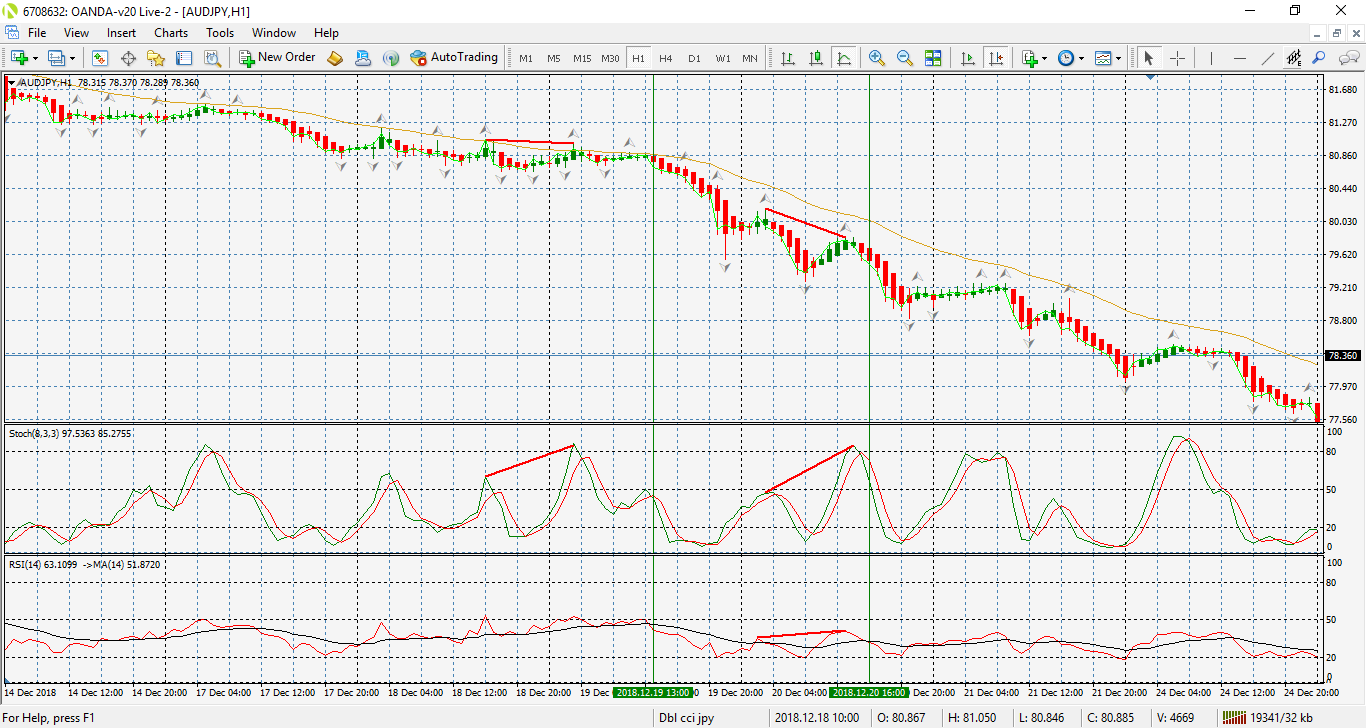Viewport: 1366px width, 728px height.
Task: Expand the new chart dropdown arrow
Action: coord(35,58)
